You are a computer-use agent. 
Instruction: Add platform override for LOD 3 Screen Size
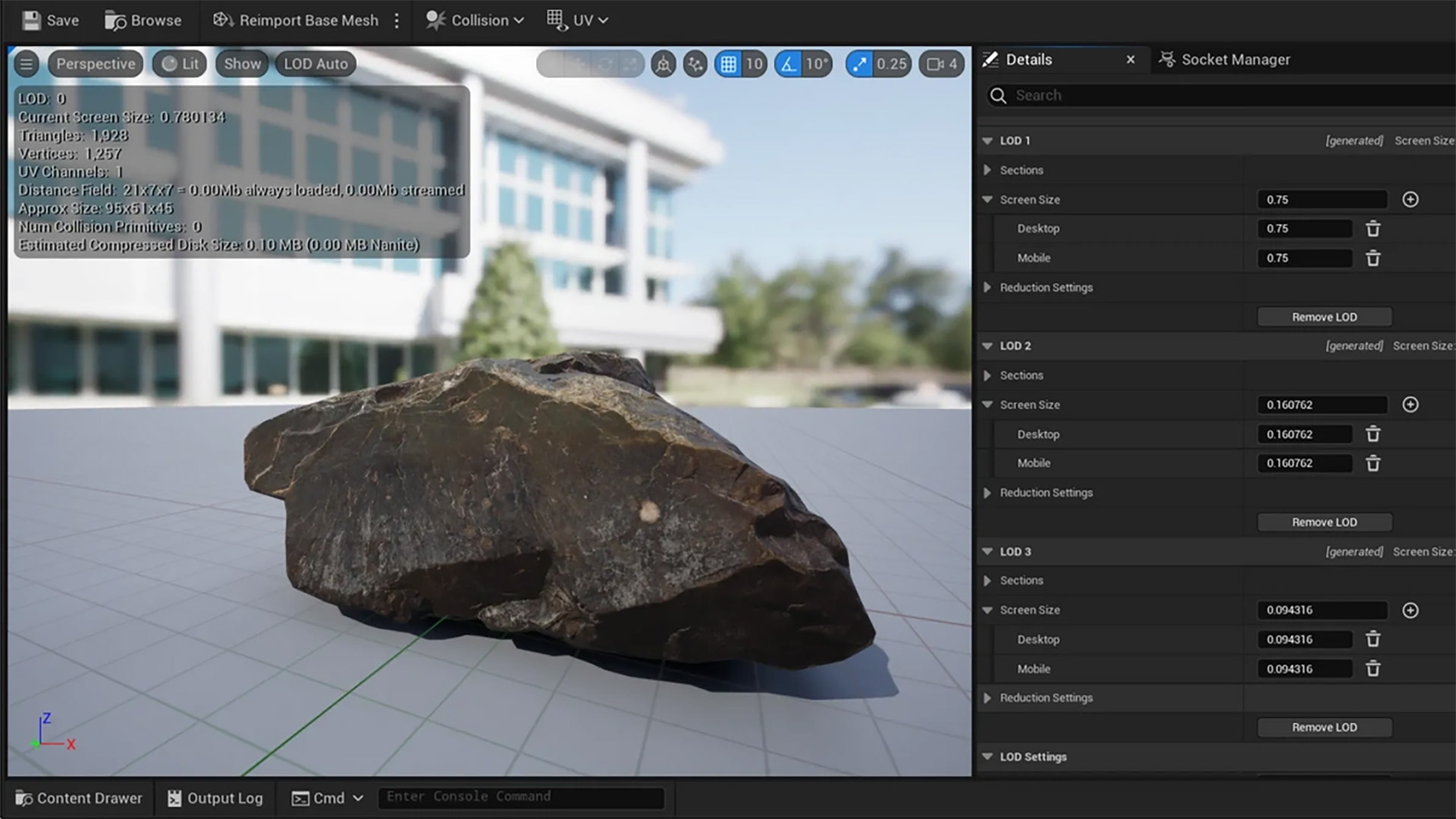1410,610
